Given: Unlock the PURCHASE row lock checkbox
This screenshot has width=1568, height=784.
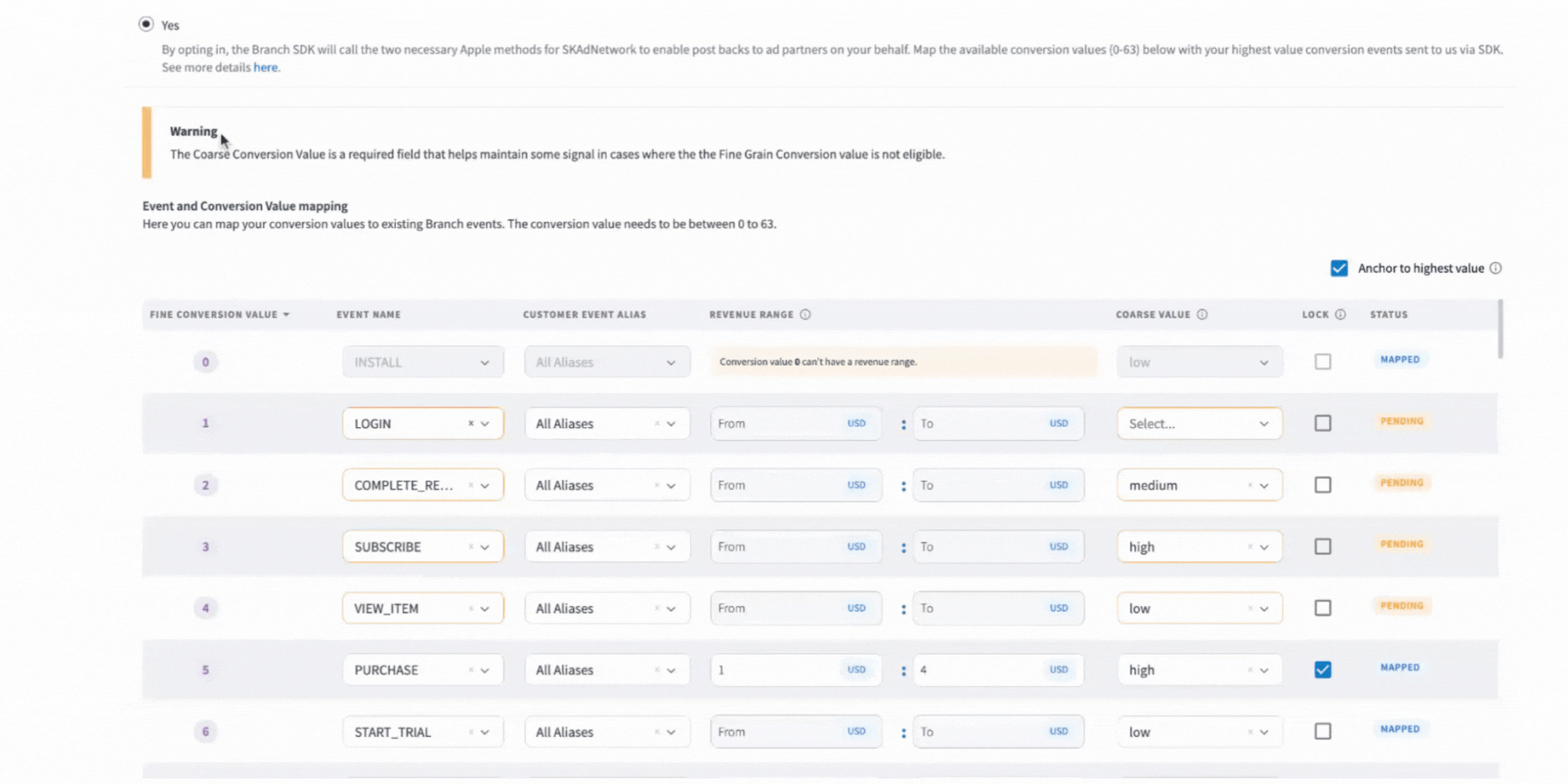Looking at the screenshot, I should [x=1323, y=670].
